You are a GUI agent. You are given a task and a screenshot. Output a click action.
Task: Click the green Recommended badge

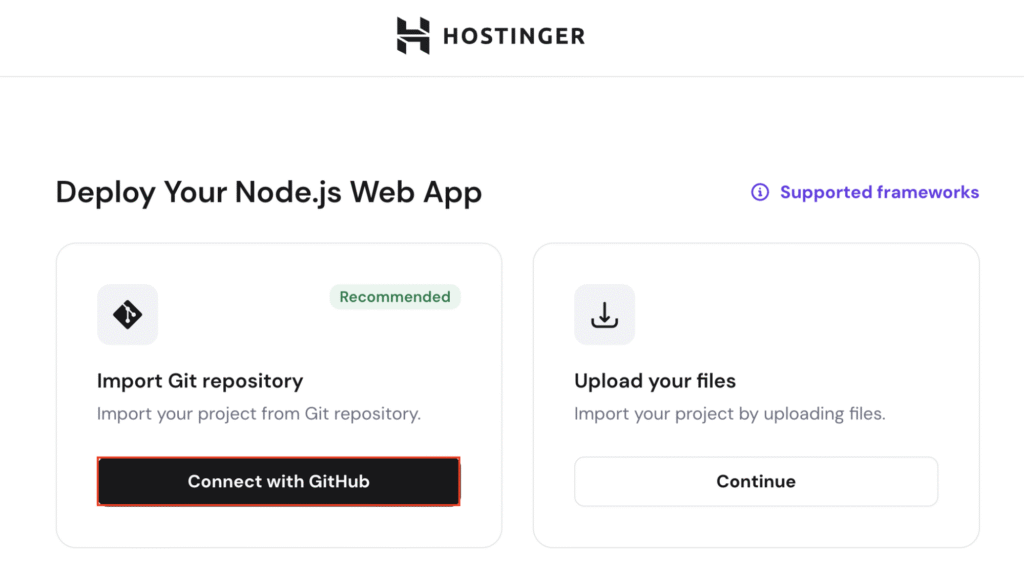394,297
